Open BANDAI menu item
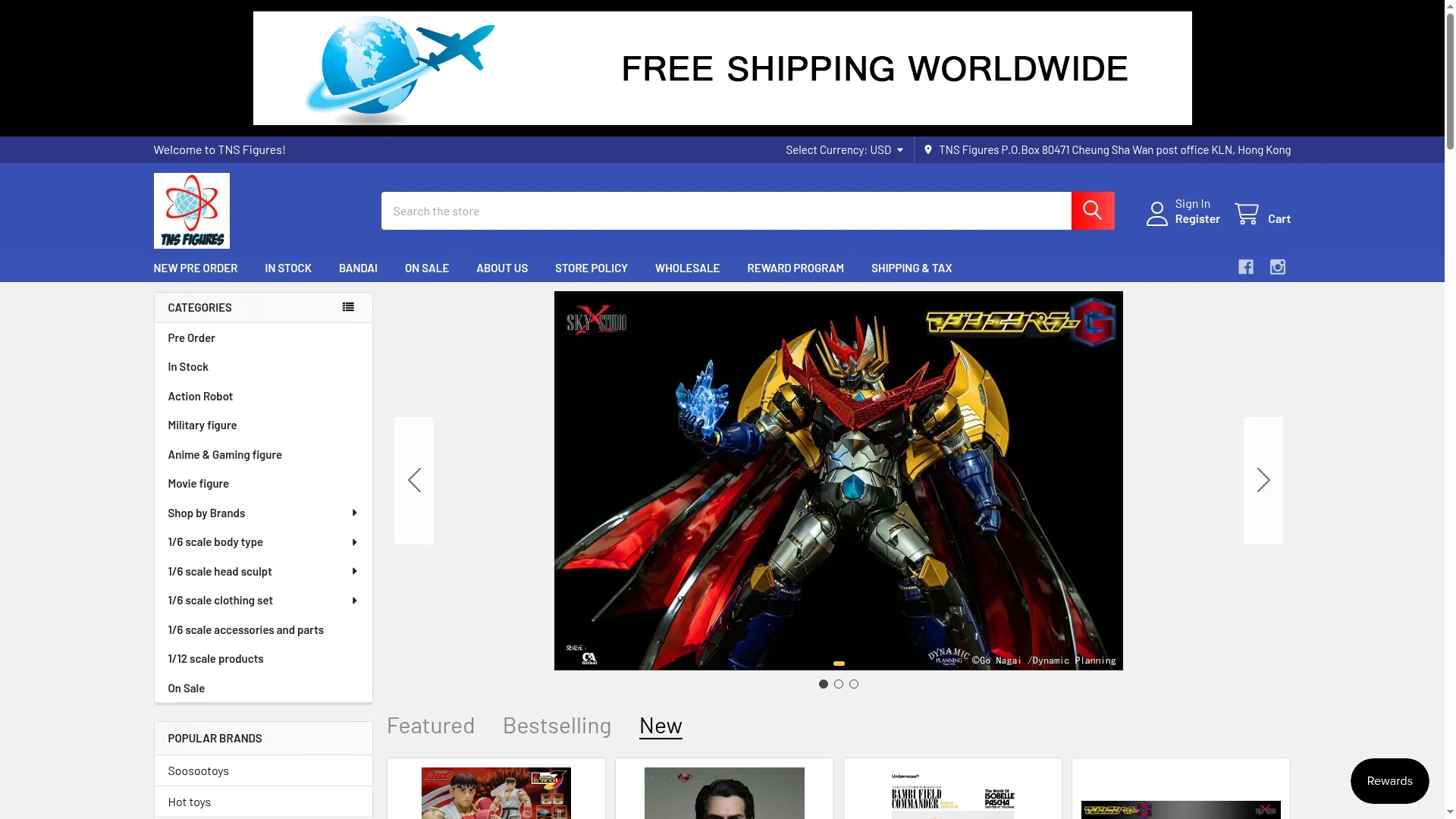The width and height of the screenshot is (1456, 819). coord(358,268)
